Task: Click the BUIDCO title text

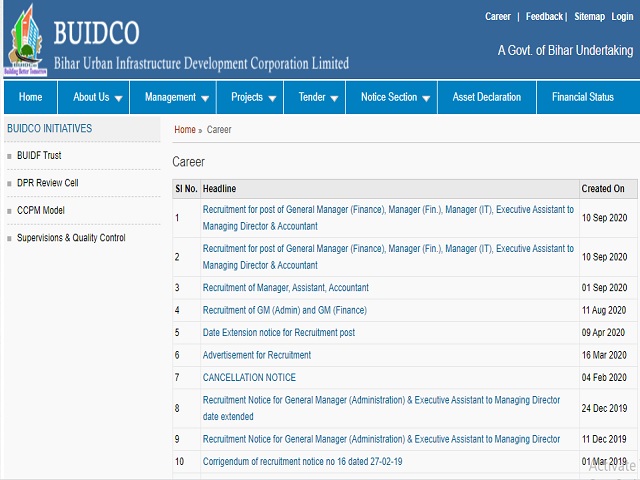Action: click(96, 33)
